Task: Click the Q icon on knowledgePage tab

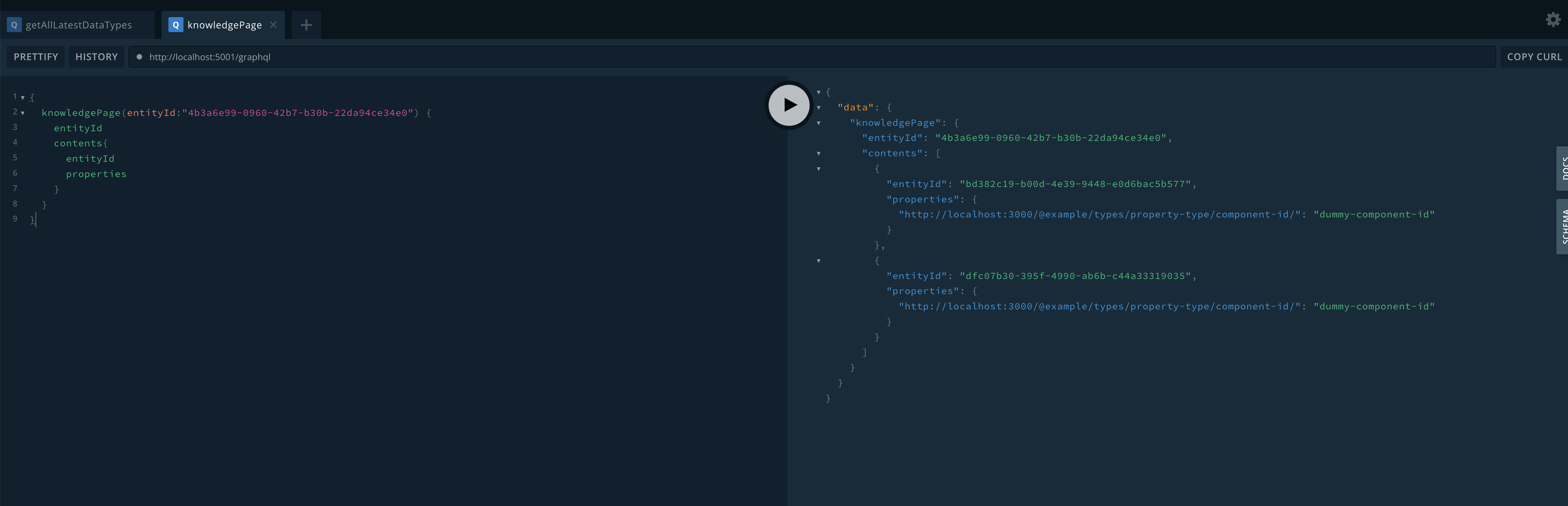Action: 175,24
